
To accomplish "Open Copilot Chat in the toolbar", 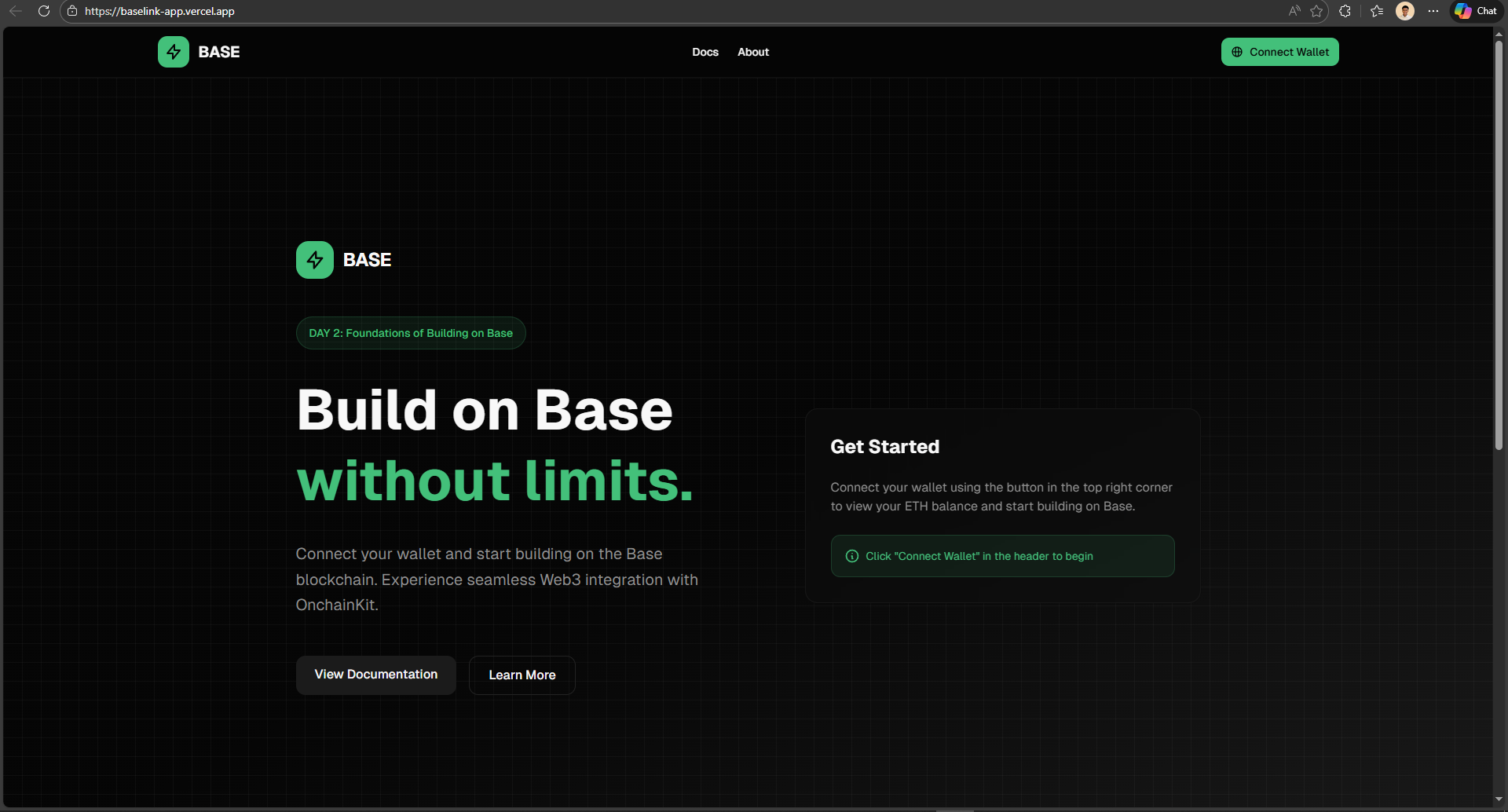I will click(x=1476, y=11).
